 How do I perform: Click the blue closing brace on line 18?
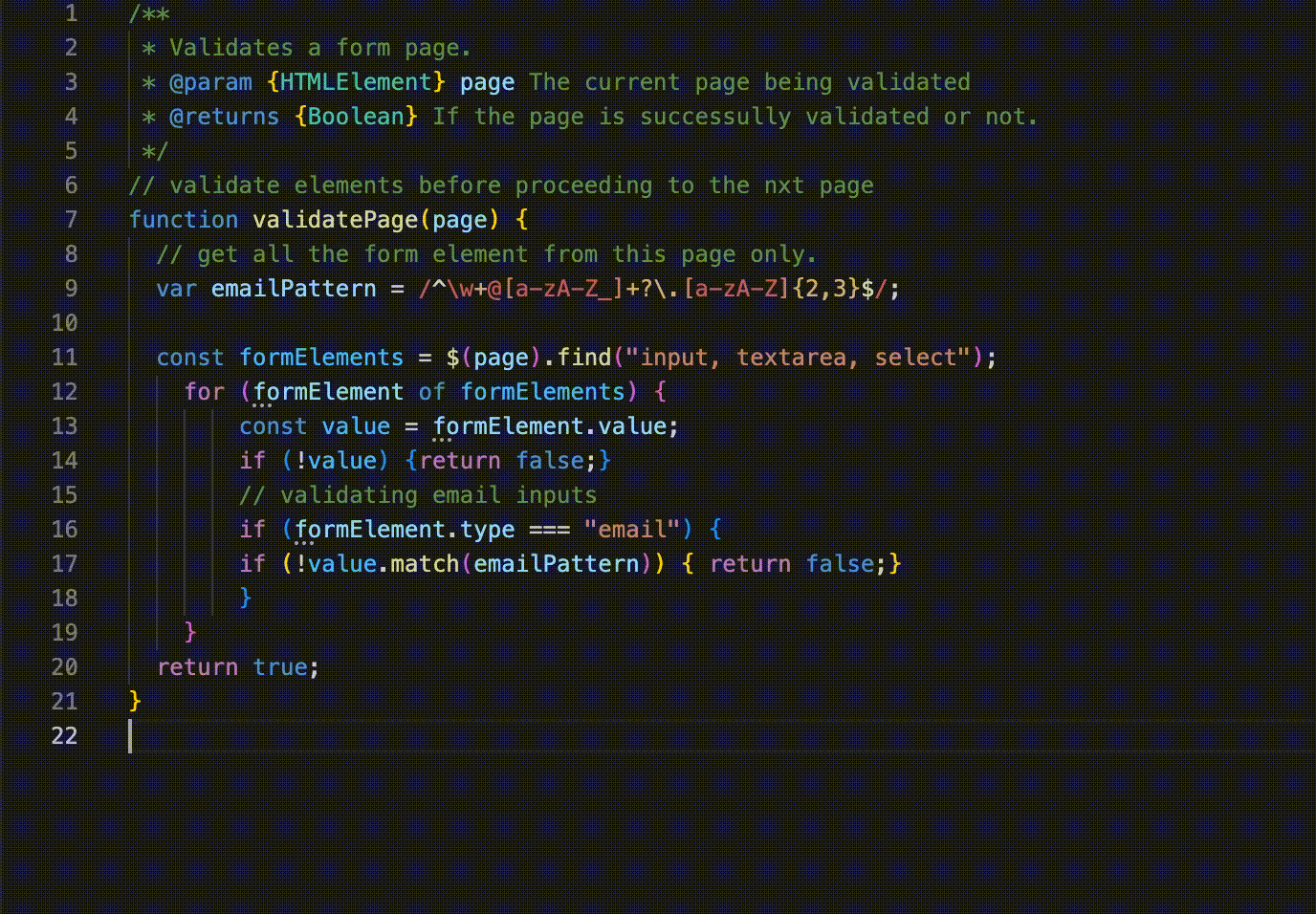246,598
